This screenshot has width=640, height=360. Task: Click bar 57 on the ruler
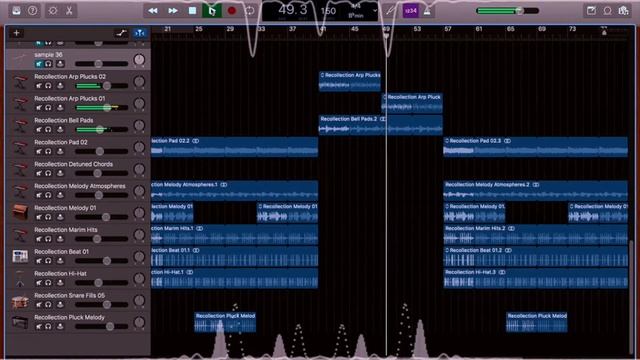coord(447,29)
